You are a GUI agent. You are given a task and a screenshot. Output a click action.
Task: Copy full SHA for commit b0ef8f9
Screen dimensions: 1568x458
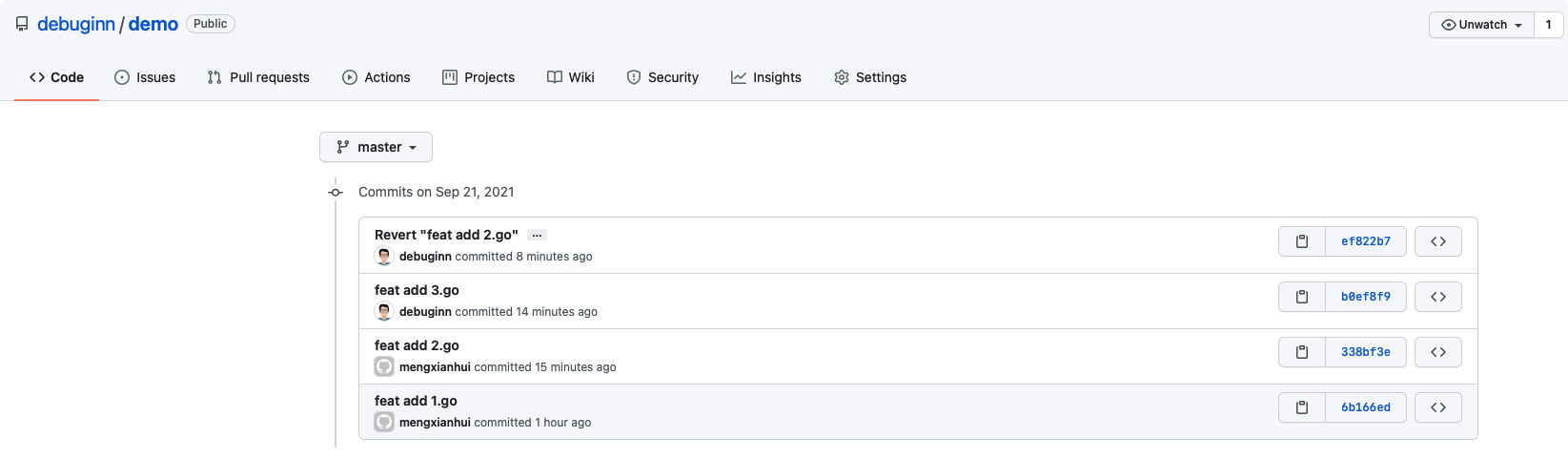(x=1301, y=297)
